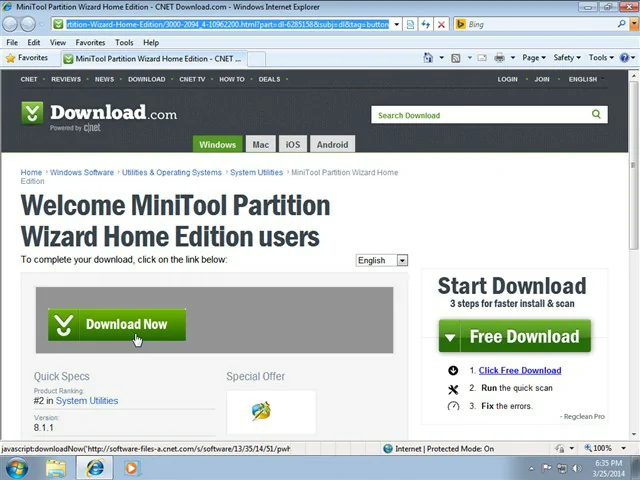
Task: Open the English language dropdown
Action: click(x=382, y=260)
